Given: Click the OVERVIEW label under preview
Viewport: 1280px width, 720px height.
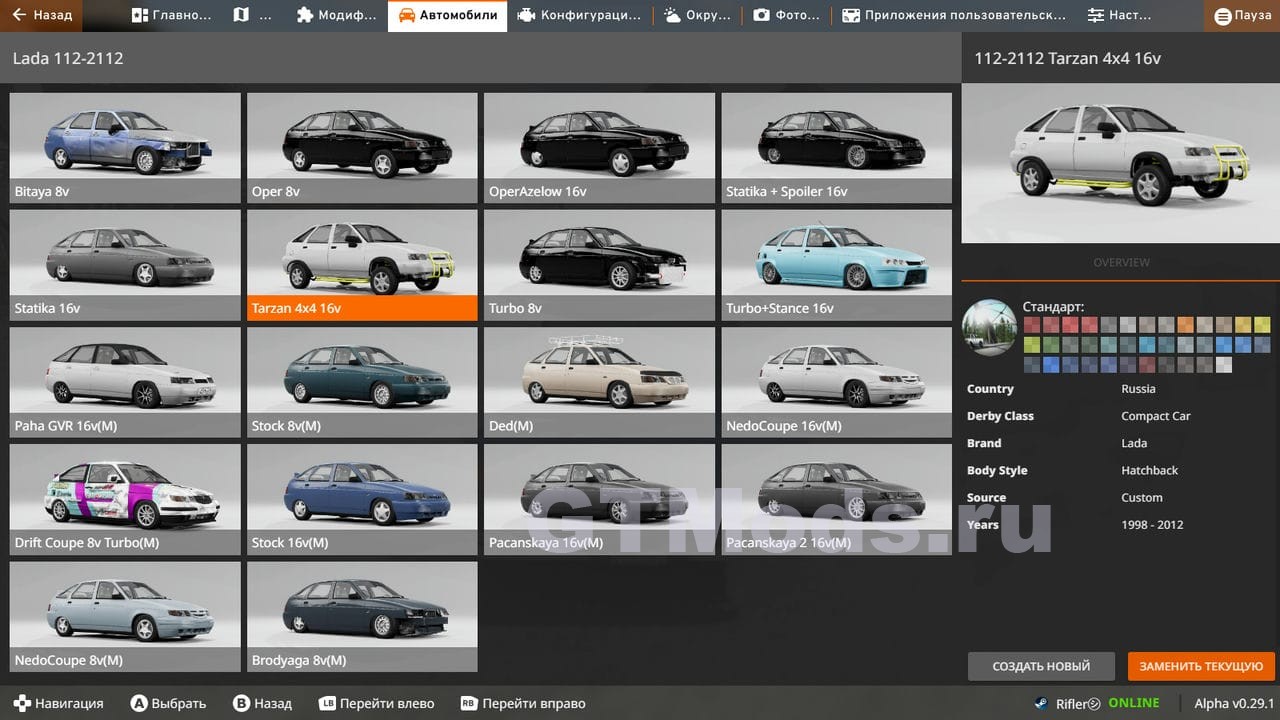Looking at the screenshot, I should (x=1121, y=263).
